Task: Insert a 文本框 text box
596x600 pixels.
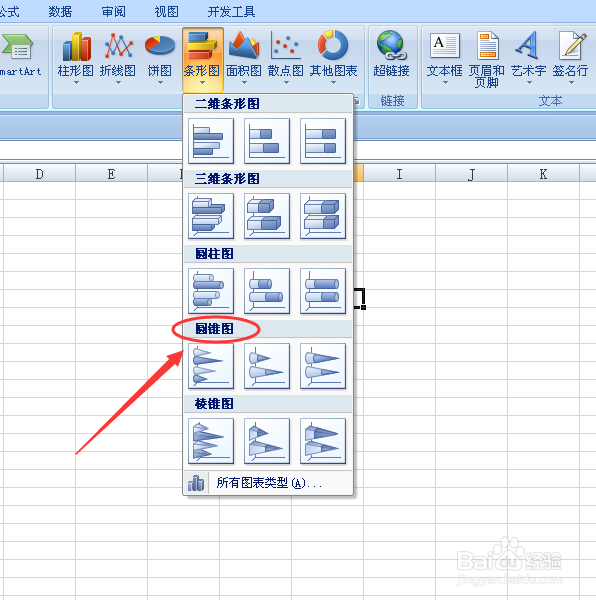Action: (x=445, y=57)
